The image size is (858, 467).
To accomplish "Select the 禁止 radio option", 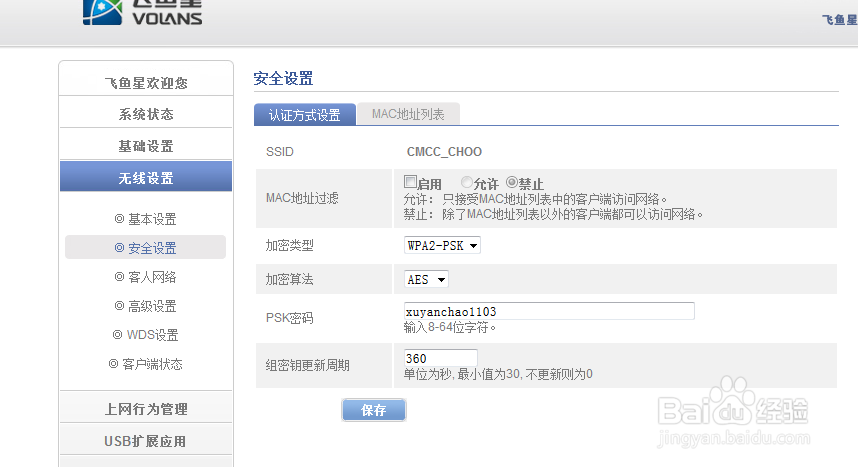I will (x=512, y=182).
